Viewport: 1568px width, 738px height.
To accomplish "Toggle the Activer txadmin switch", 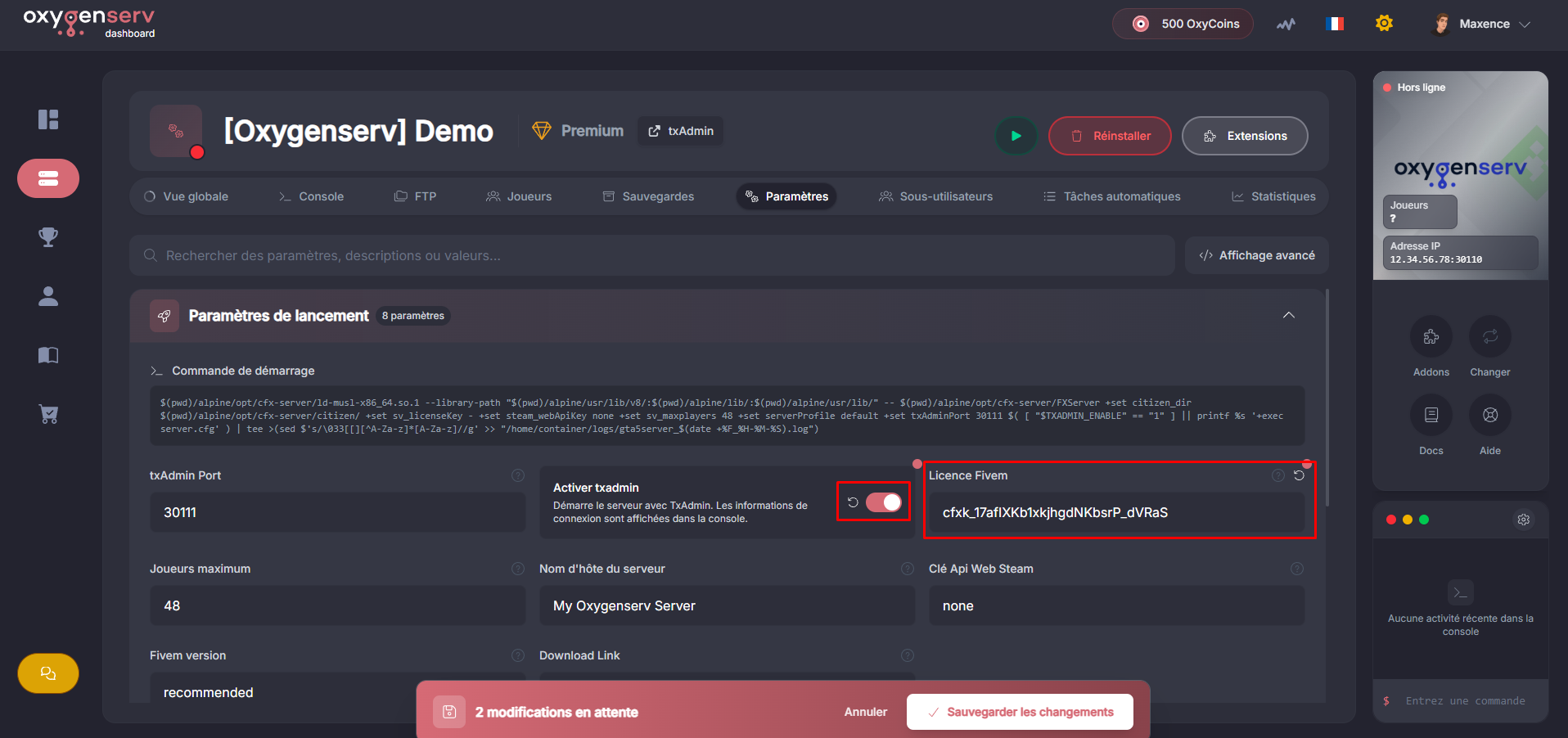I will (884, 502).
